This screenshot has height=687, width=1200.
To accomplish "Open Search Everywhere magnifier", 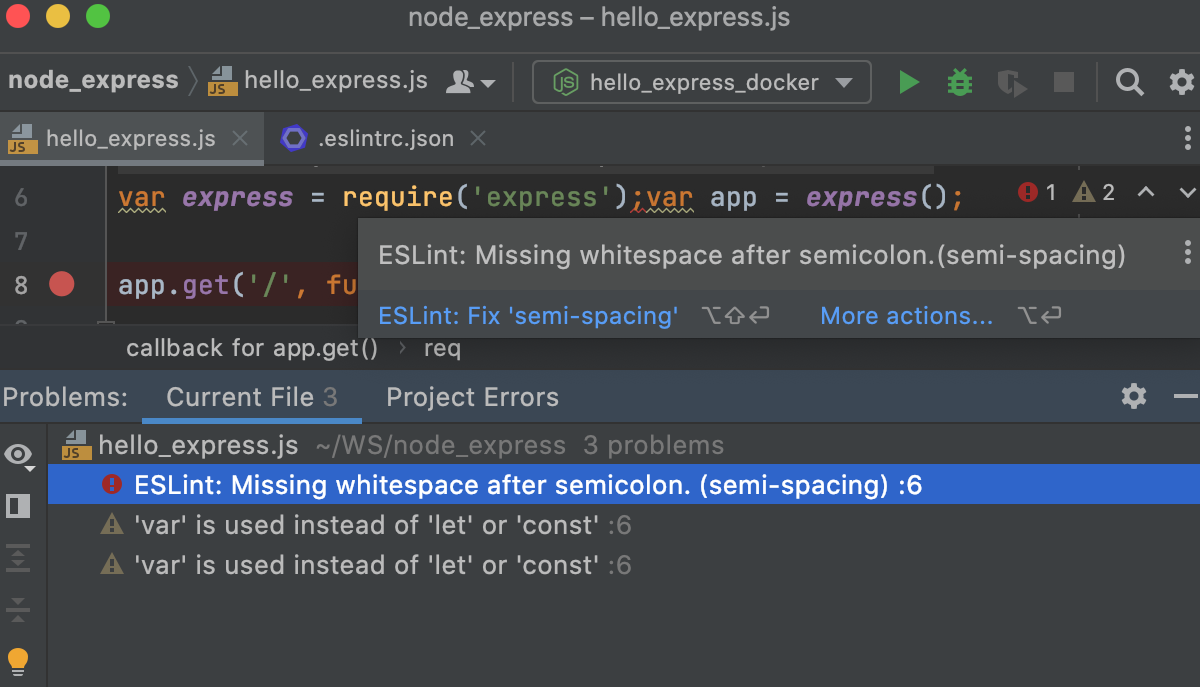I will pyautogui.click(x=1129, y=82).
